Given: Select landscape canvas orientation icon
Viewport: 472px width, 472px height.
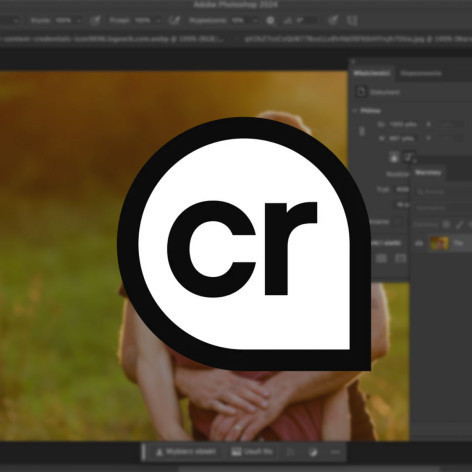Looking at the screenshot, I should (409, 157).
